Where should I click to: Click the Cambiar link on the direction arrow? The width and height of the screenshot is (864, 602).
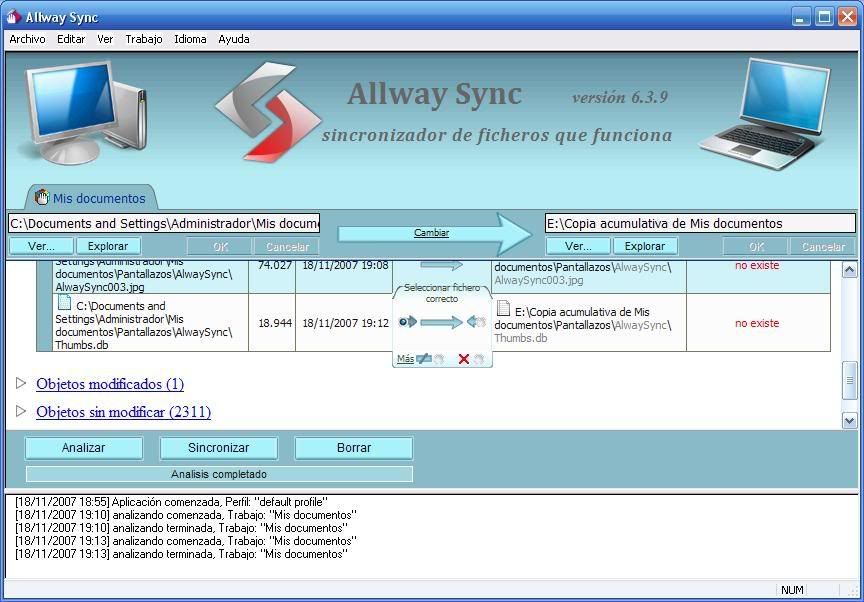pyautogui.click(x=431, y=233)
